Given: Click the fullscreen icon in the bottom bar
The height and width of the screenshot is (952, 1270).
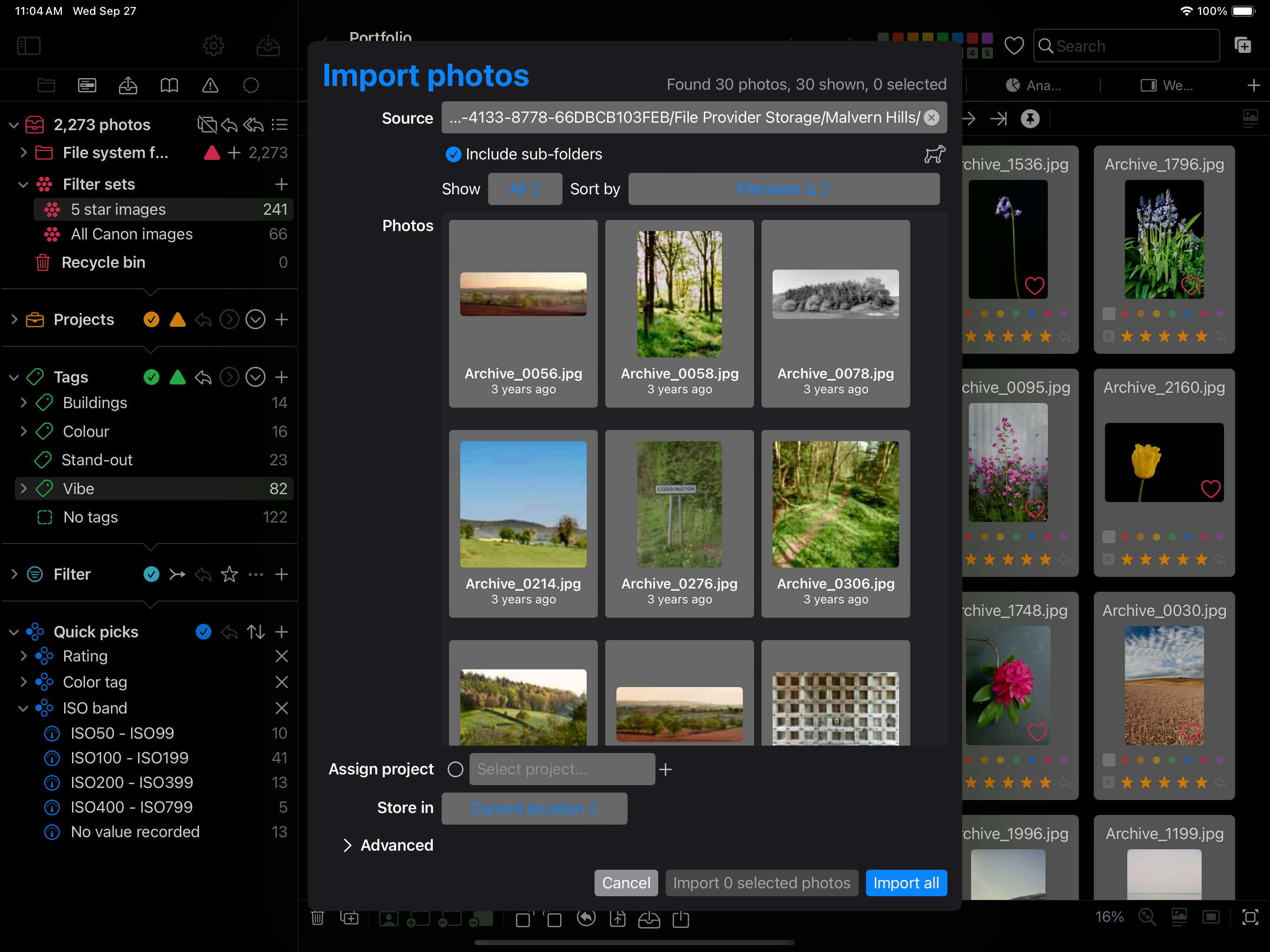Looking at the screenshot, I should tap(1250, 917).
